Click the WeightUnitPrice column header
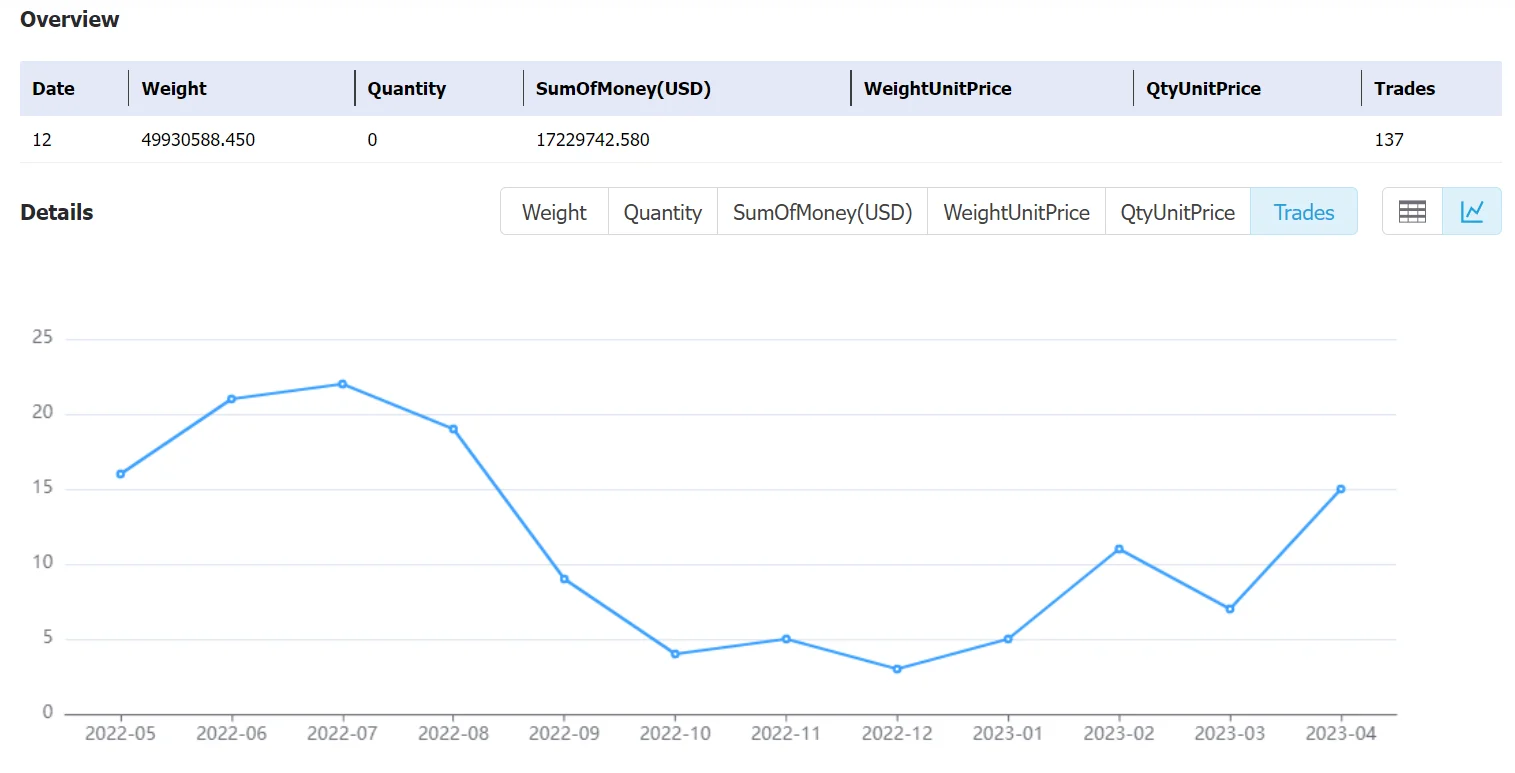 pos(937,88)
